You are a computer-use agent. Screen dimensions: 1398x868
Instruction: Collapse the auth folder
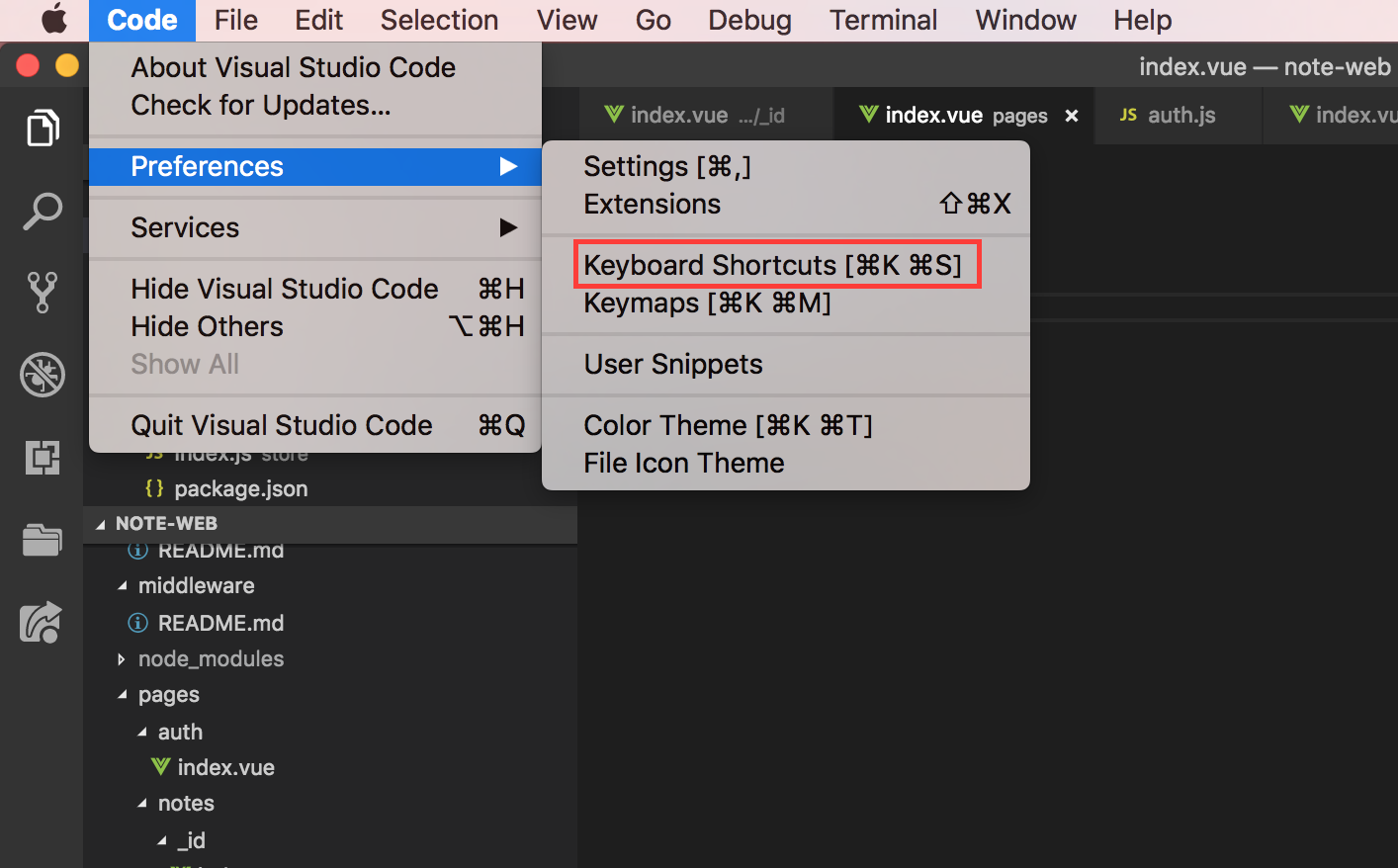tap(141, 733)
